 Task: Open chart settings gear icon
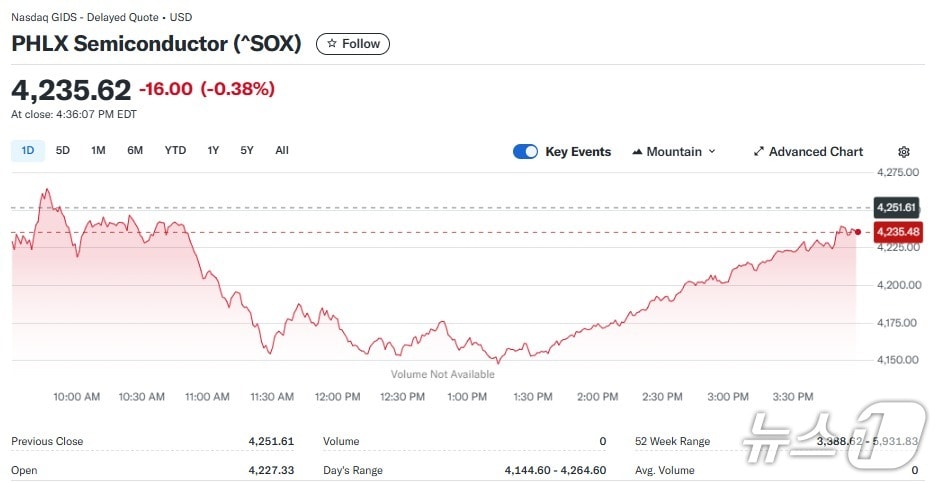tap(904, 152)
